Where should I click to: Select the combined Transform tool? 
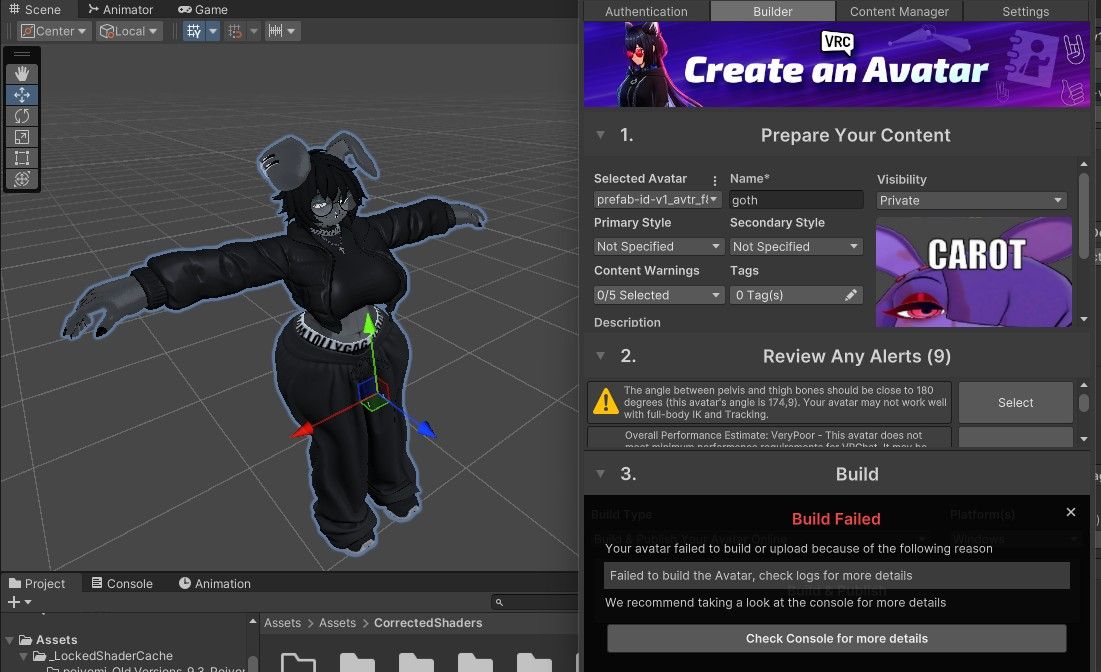tap(22, 179)
